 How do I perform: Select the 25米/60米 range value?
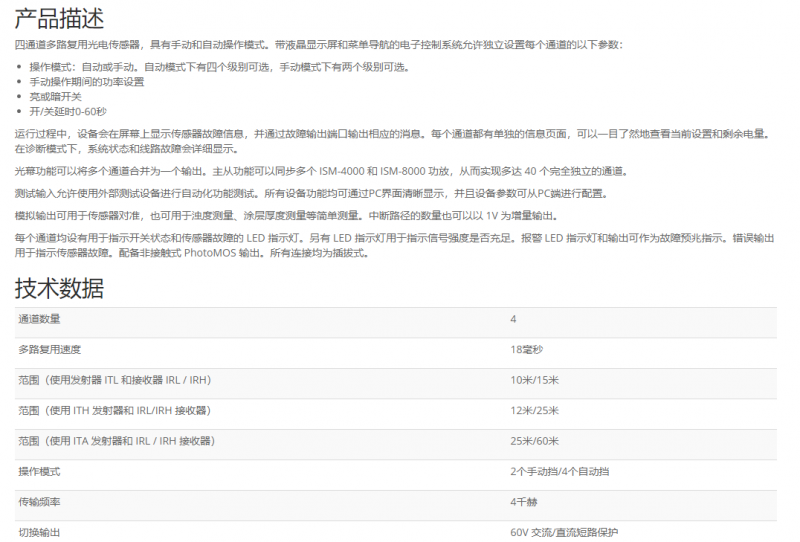pos(534,441)
